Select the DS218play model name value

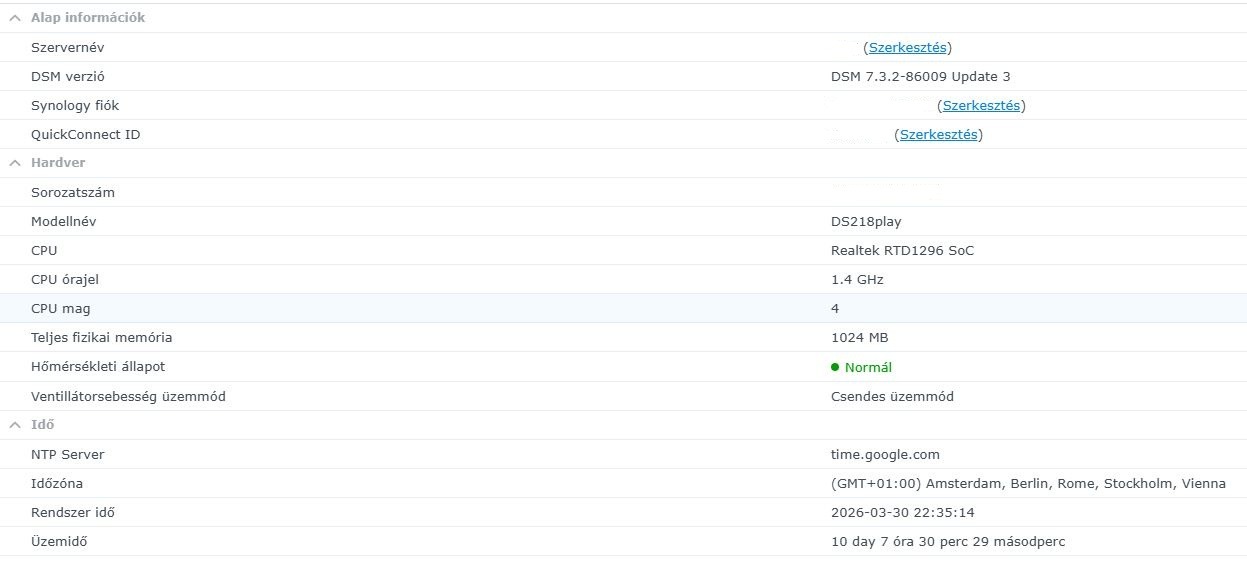(x=866, y=221)
